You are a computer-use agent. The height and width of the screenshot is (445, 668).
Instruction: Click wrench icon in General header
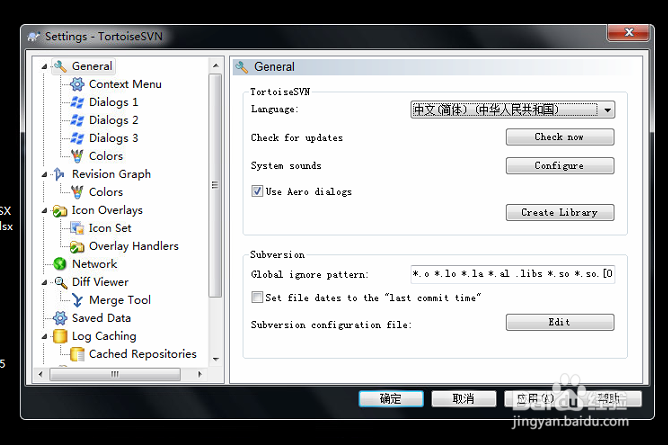(x=242, y=67)
